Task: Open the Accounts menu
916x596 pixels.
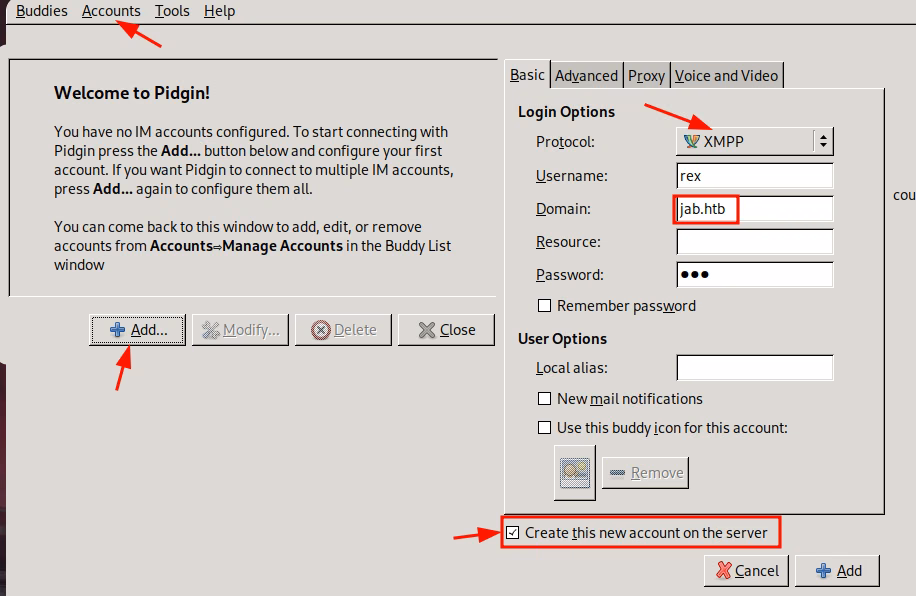Action: [x=111, y=11]
